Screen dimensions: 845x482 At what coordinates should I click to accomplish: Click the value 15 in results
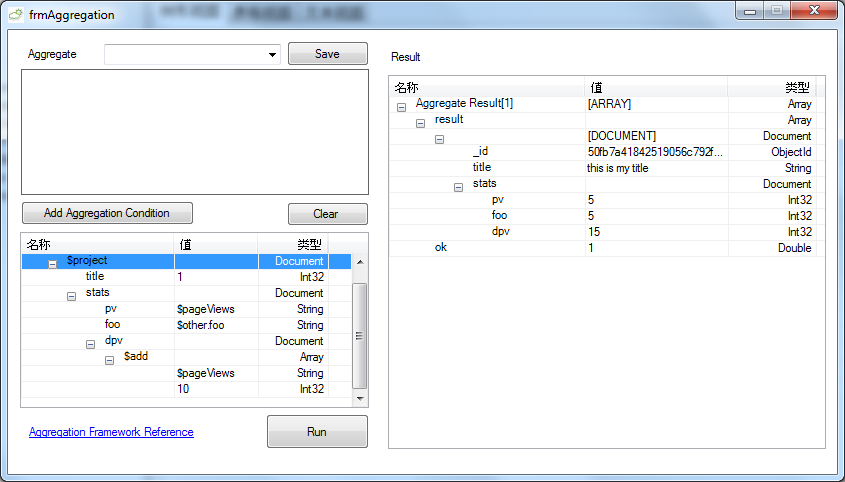594,232
